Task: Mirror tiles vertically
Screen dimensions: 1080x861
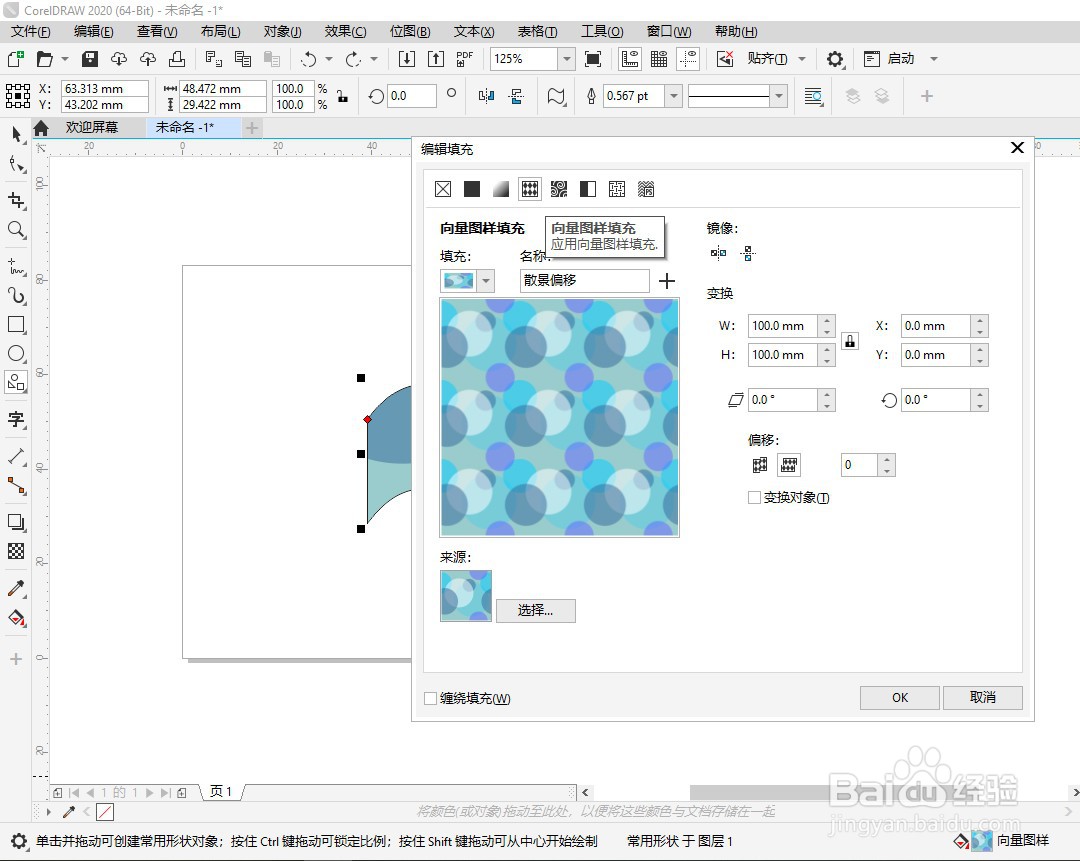Action: 748,253
